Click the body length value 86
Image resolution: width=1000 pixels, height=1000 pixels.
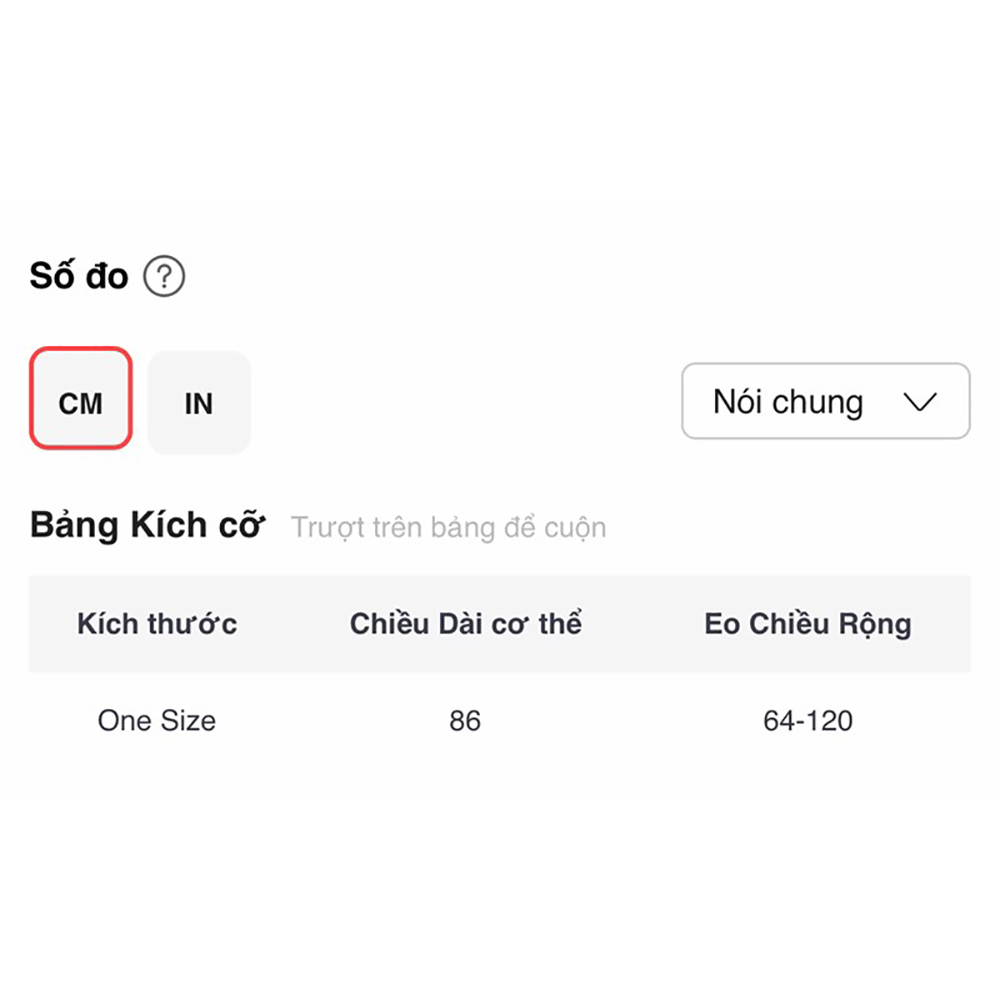tap(465, 720)
